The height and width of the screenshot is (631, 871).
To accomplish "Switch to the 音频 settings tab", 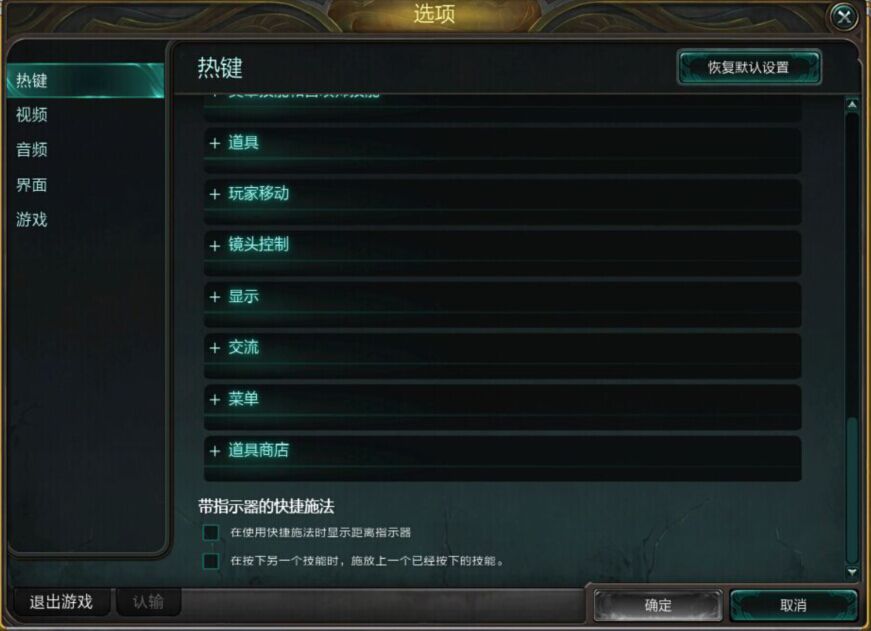I will 32,149.
